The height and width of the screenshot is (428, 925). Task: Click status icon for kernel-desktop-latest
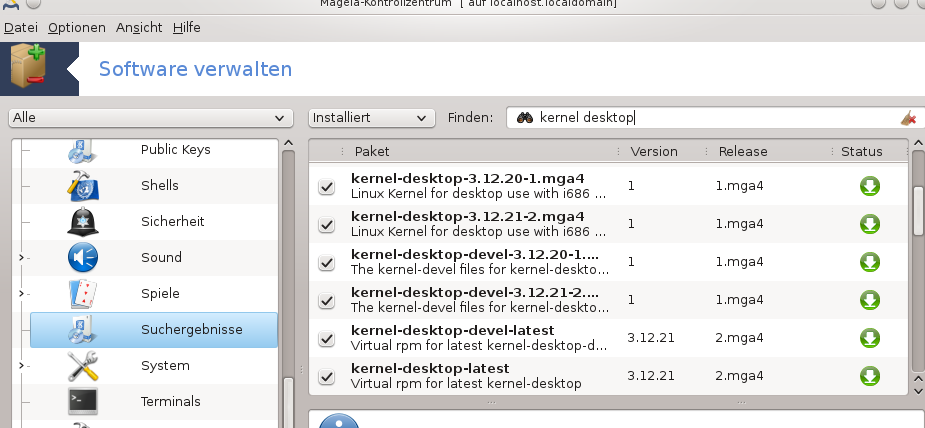[870, 376]
